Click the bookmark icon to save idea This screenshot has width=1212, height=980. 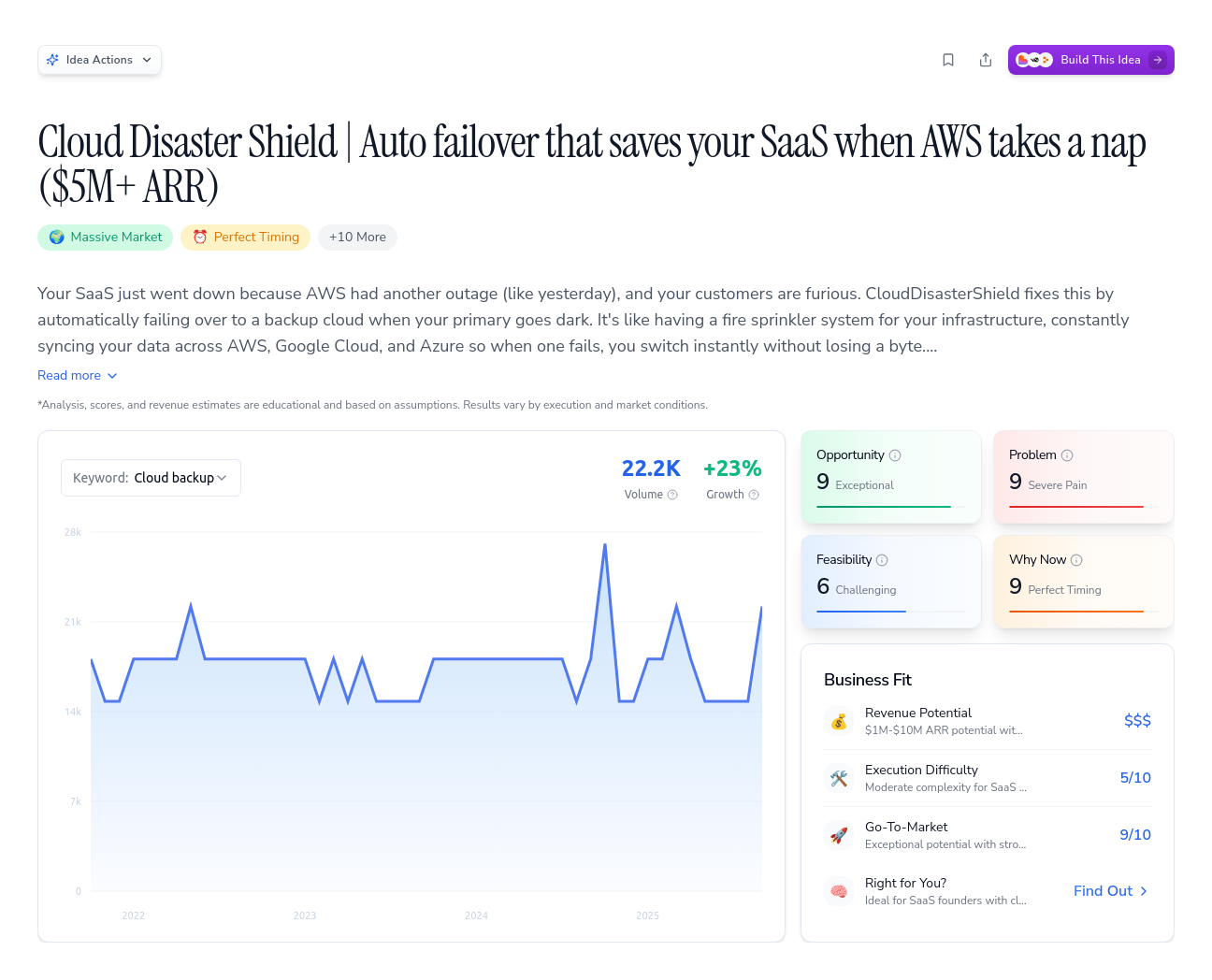click(x=948, y=60)
